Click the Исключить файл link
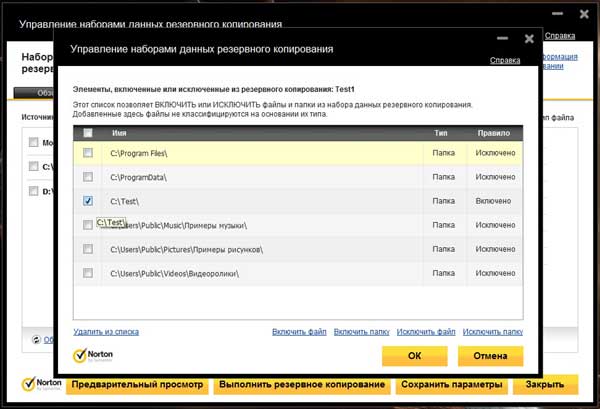This screenshot has width=600, height=409. (x=426, y=332)
